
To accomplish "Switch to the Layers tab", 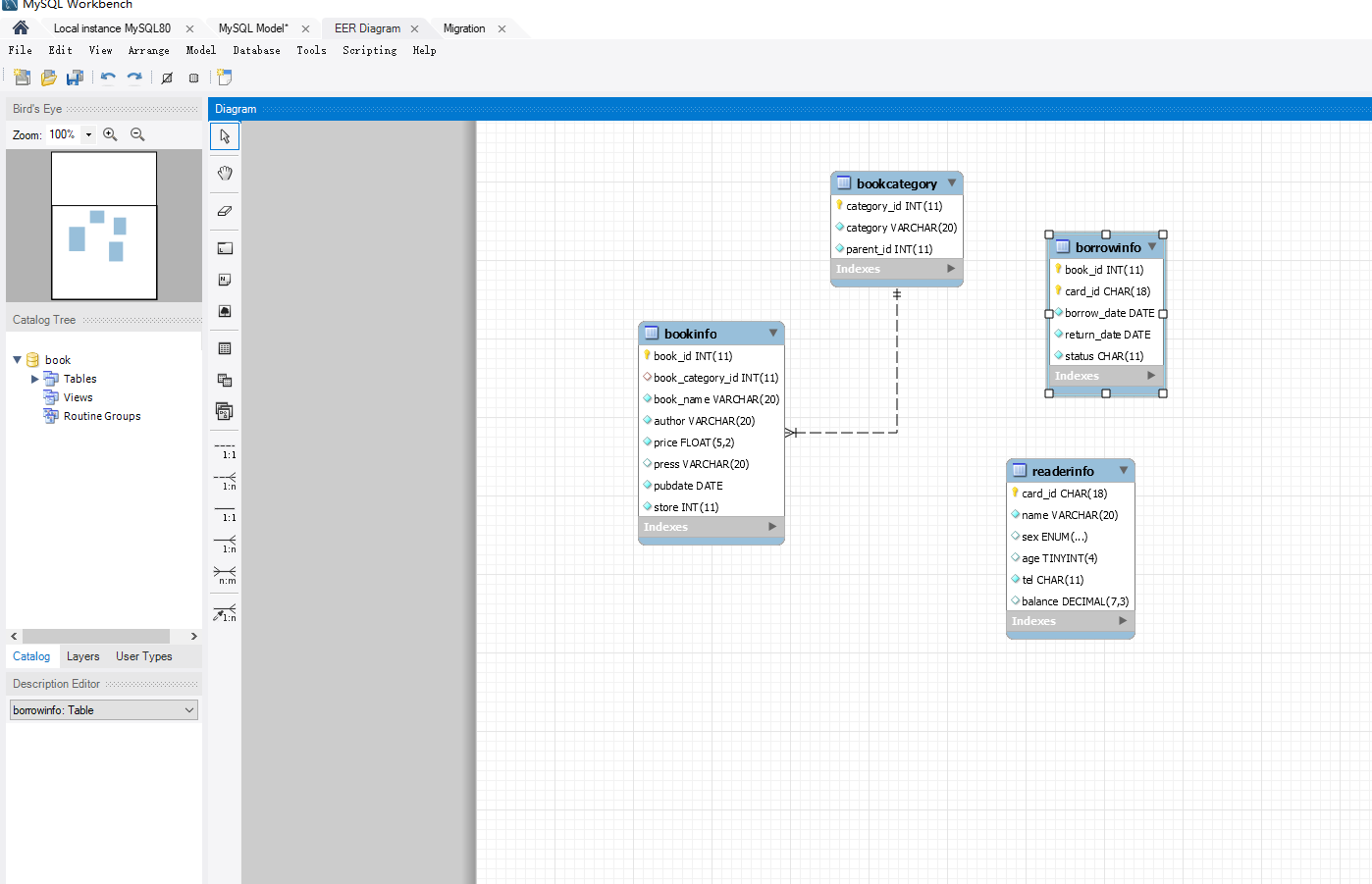I will (82, 656).
